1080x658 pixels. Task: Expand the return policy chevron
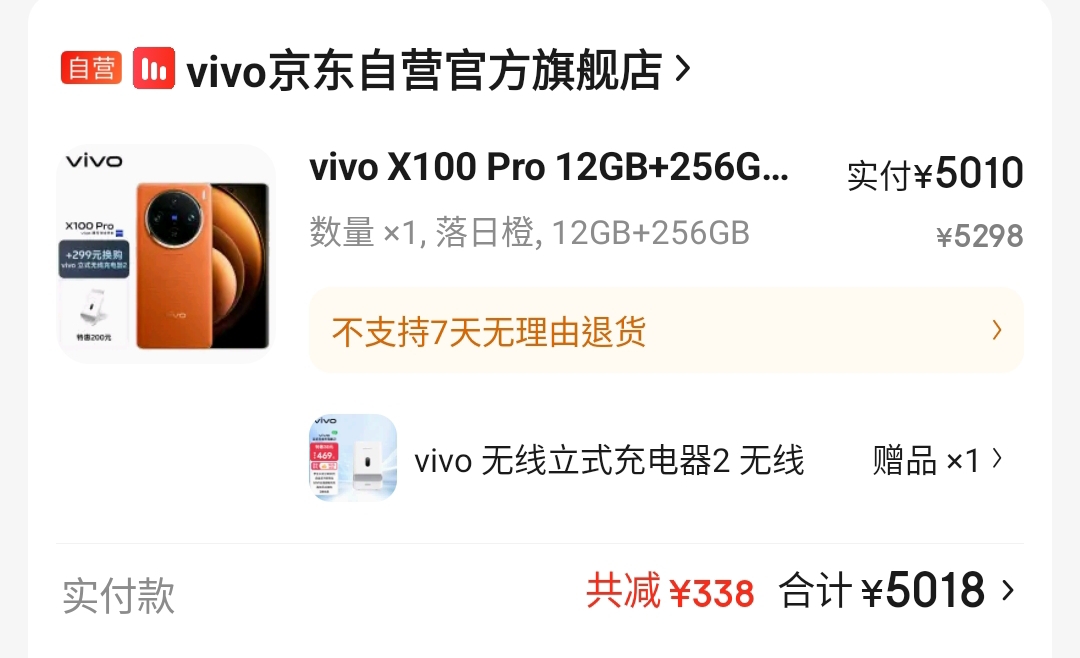[x=997, y=331]
